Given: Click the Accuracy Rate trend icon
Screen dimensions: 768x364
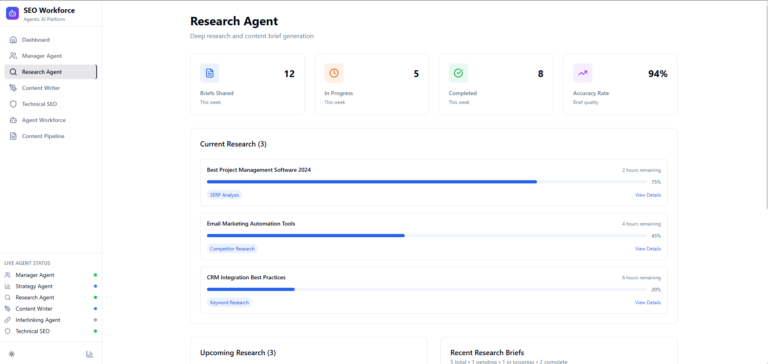Looking at the screenshot, I should (x=582, y=73).
